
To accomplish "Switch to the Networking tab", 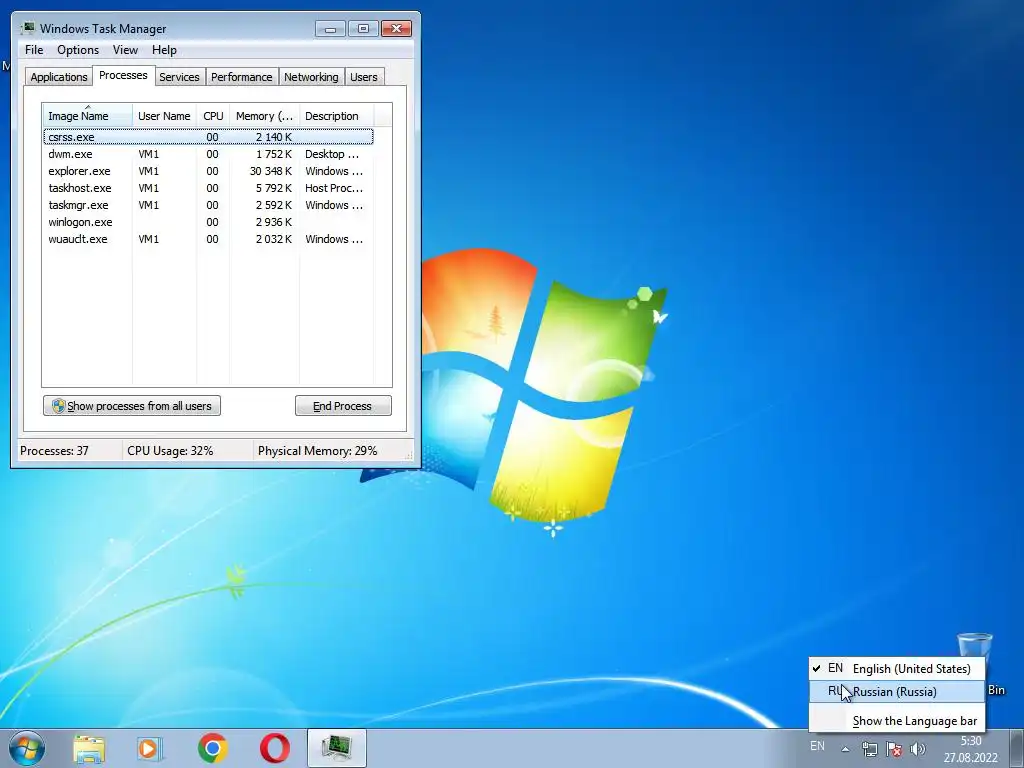I will 311,77.
